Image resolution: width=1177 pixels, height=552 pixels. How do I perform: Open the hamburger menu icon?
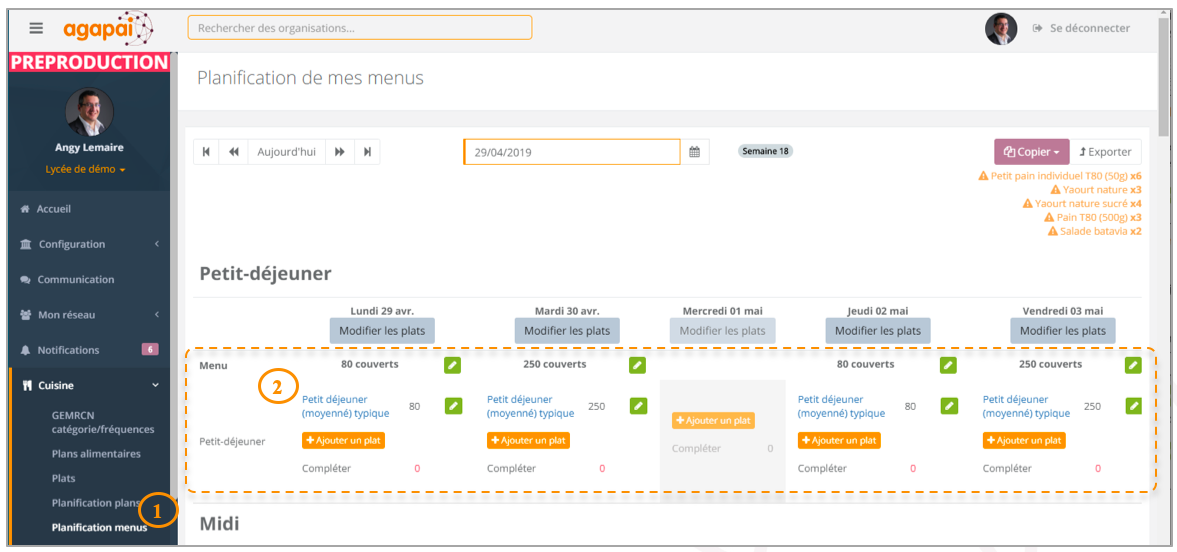(36, 28)
